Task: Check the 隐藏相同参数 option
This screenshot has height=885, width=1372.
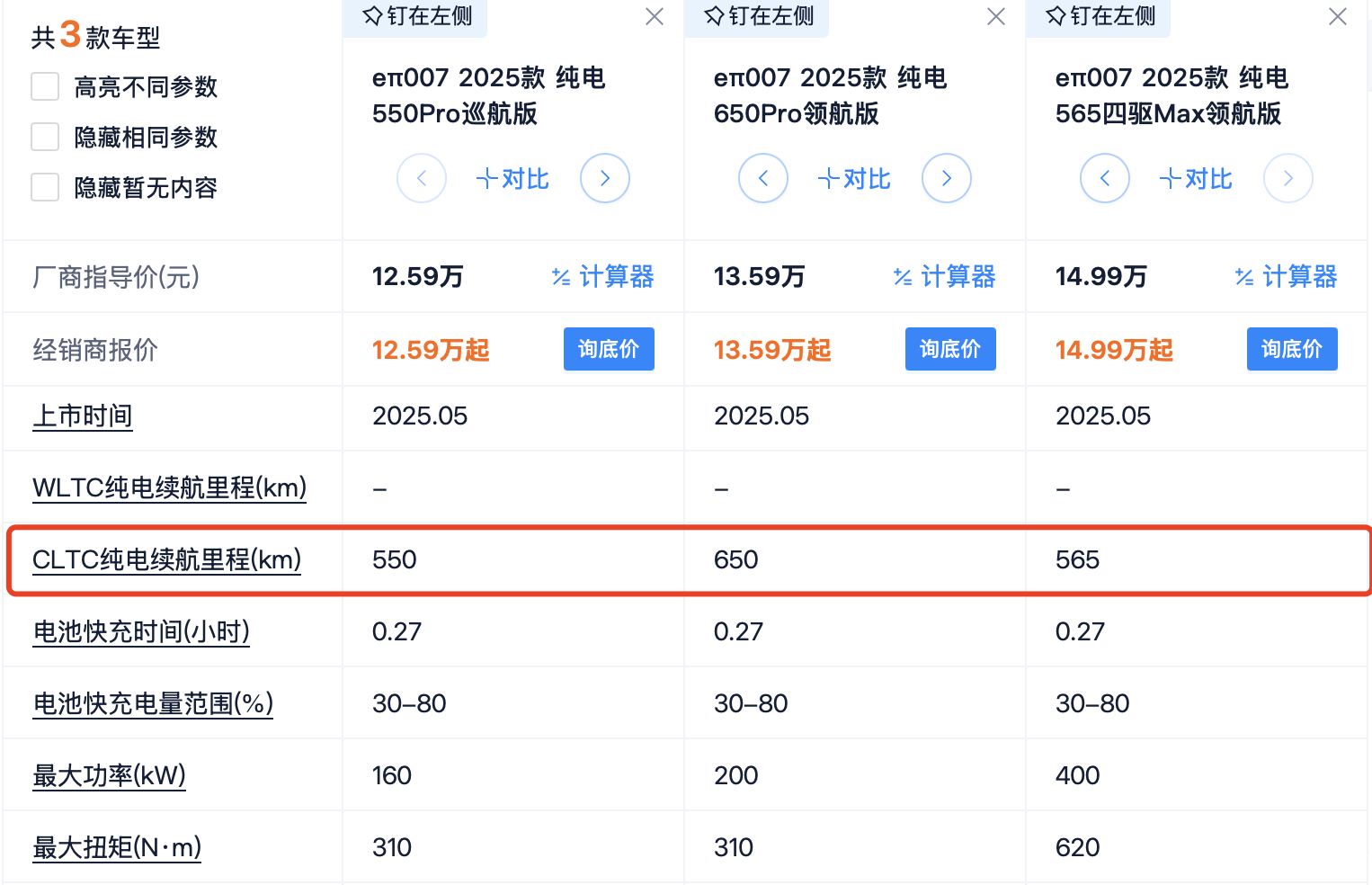Action: click(x=45, y=137)
